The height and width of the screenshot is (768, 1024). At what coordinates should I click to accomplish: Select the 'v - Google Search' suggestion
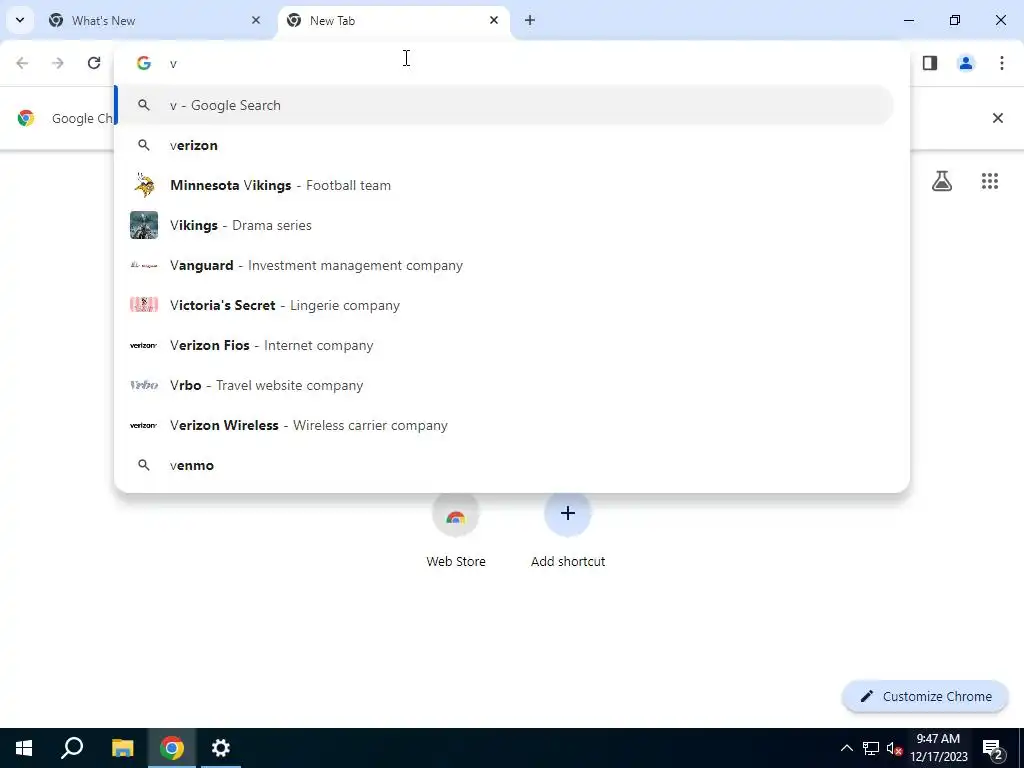pos(504,105)
